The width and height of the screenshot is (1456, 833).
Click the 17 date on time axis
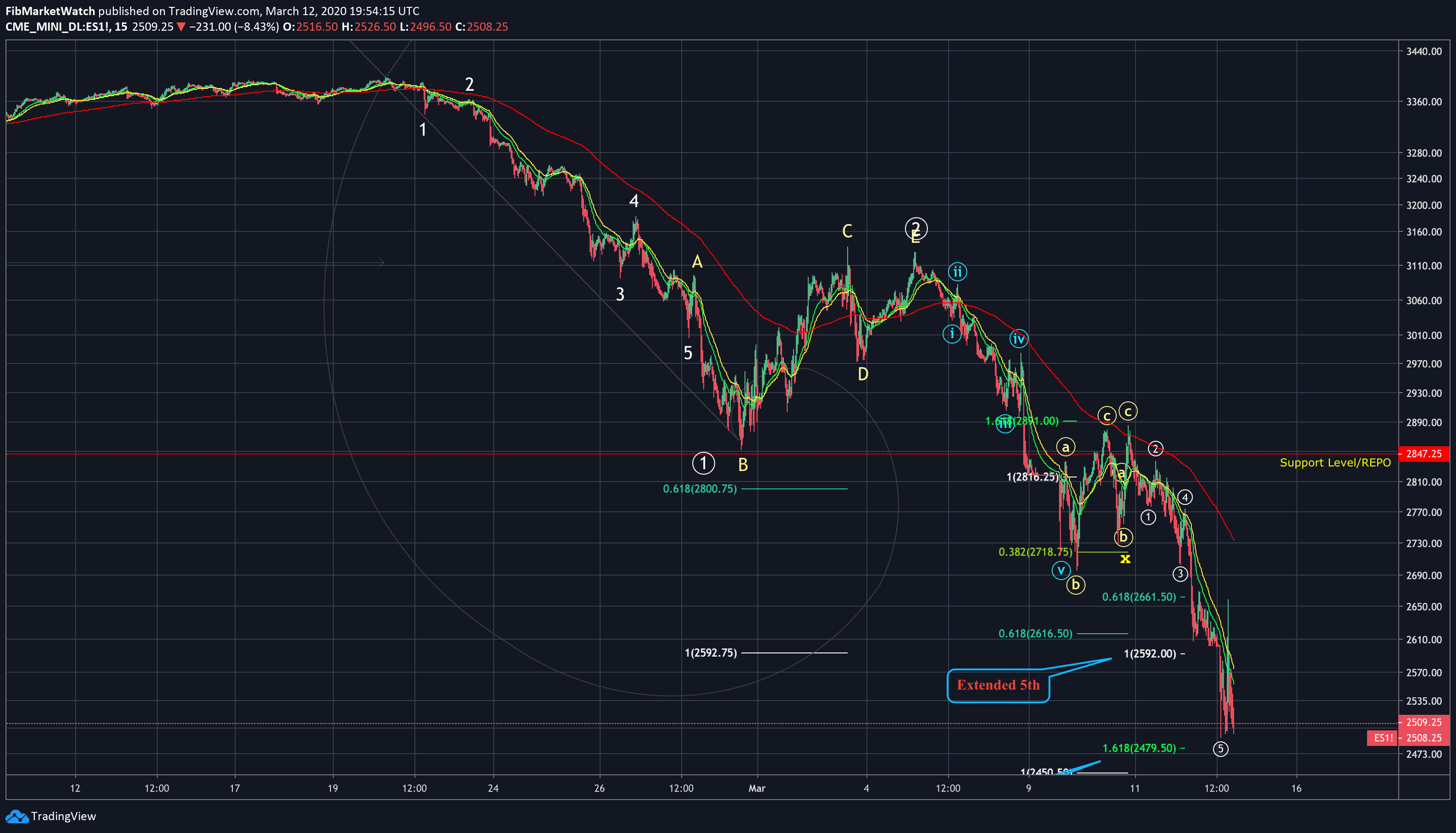235,789
